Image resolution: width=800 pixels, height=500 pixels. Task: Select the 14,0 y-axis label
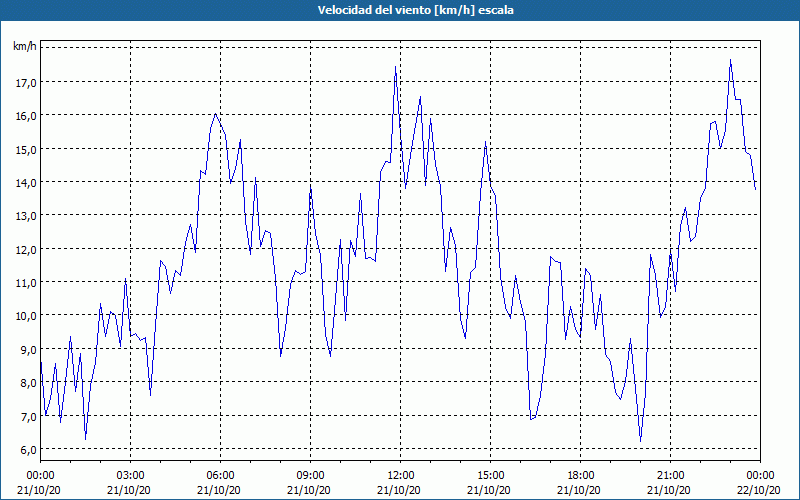coord(26,182)
